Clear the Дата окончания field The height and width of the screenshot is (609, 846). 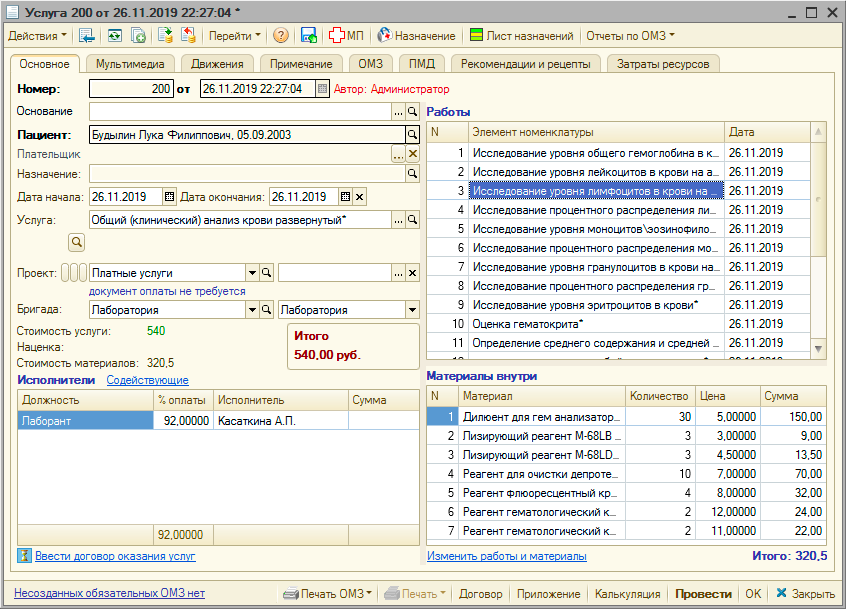point(360,197)
